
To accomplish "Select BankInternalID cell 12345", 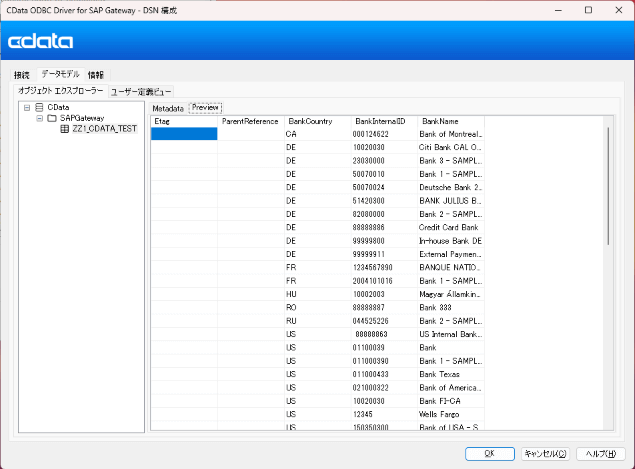I will [x=384, y=415].
